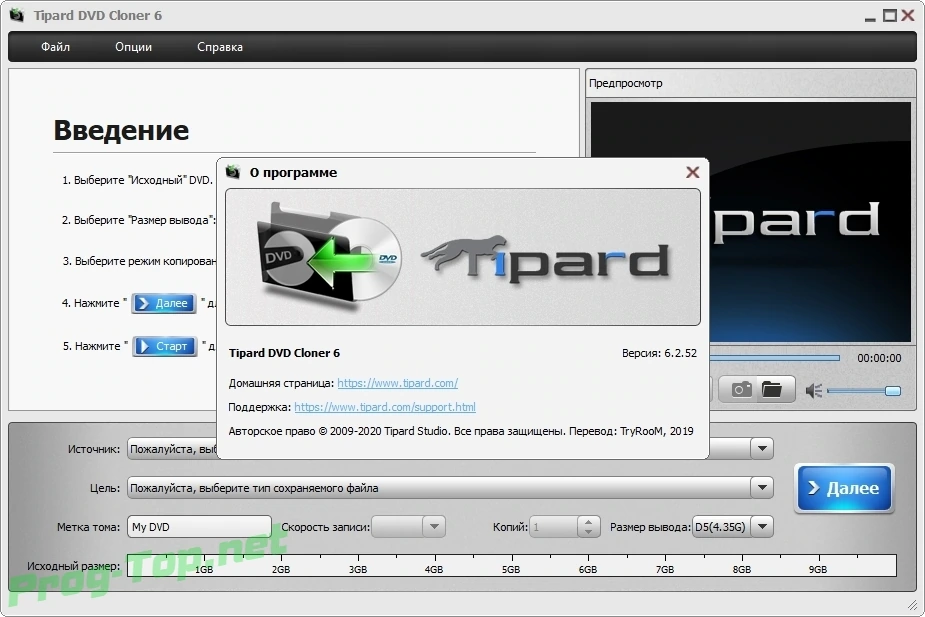This screenshot has height=617, width=925.
Task: Maximize the Tipard DVD Cloner window
Action: pyautogui.click(x=890, y=15)
